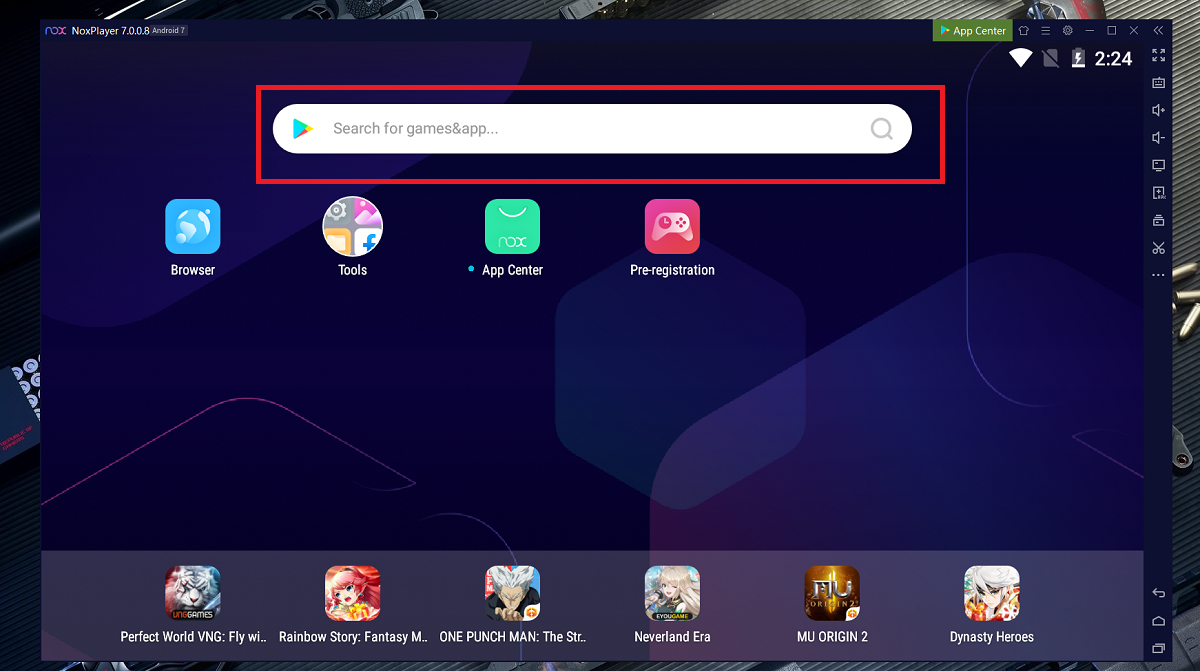Click the "Neverland Era" label text
This screenshot has width=1200, height=671.
[x=672, y=637]
